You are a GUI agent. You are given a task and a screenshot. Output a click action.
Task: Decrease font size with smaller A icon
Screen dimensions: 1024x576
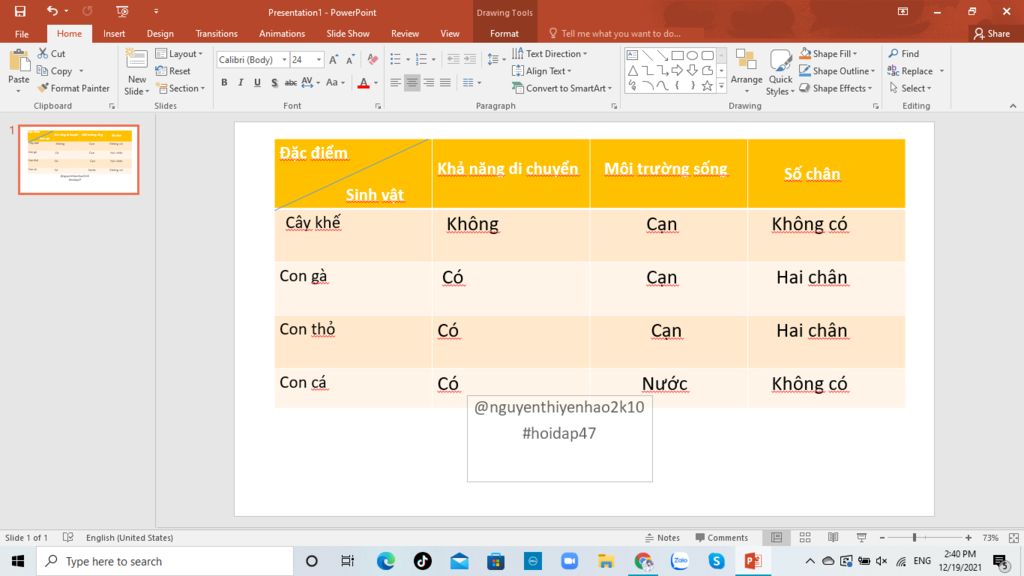coord(350,59)
